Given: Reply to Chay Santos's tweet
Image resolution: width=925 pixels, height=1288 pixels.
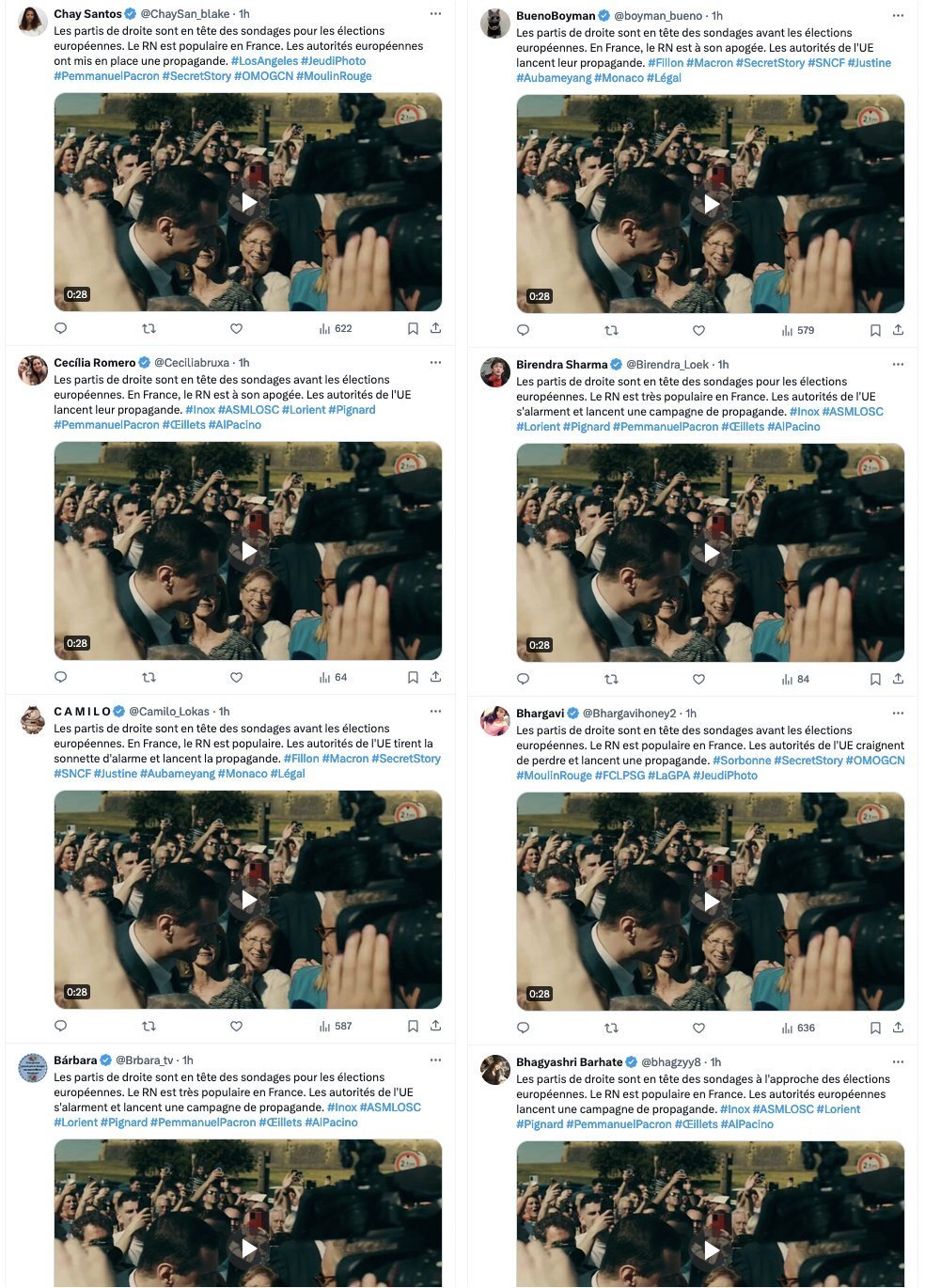Looking at the screenshot, I should 61,328.
